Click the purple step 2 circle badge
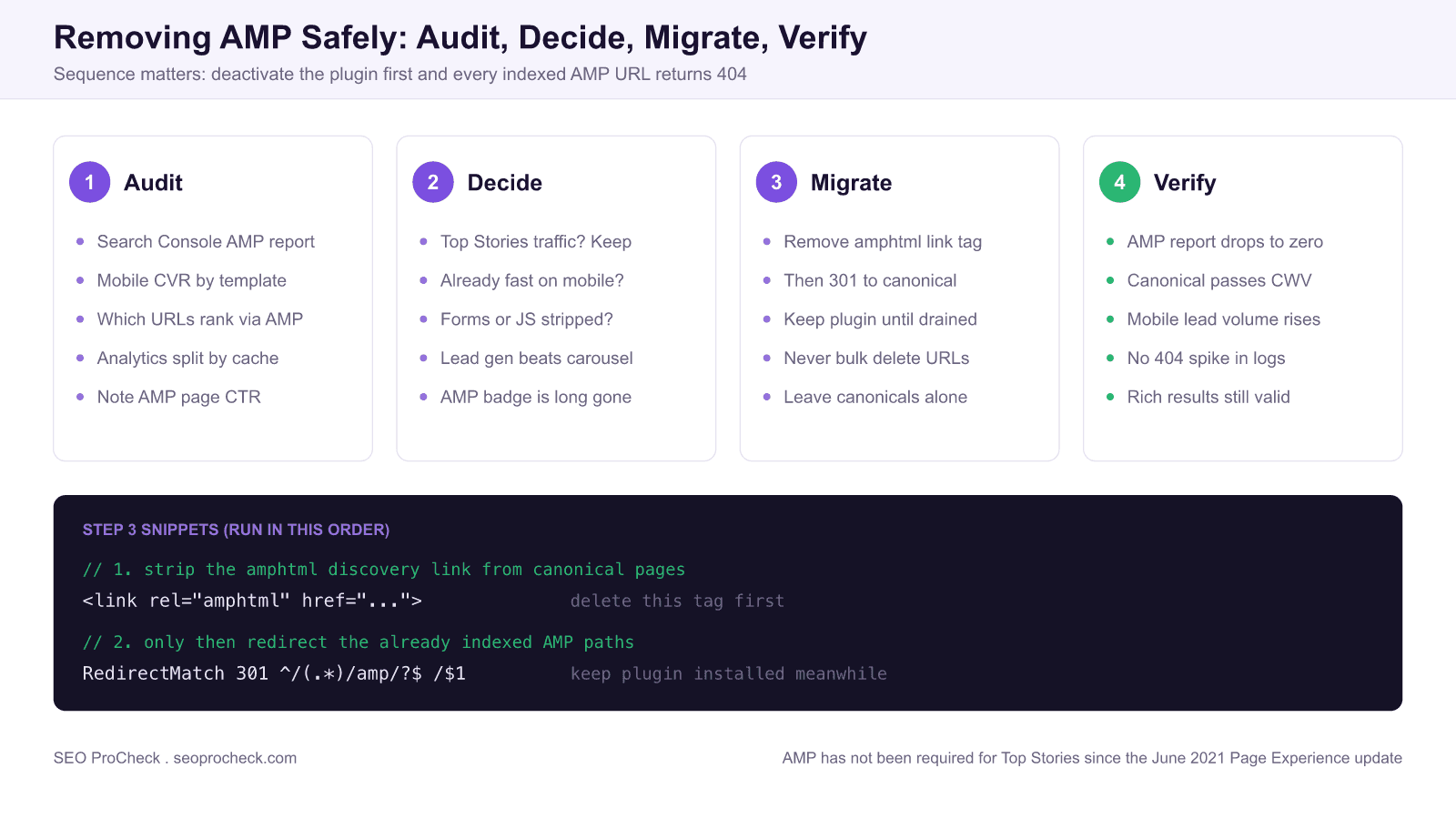The image size is (1456, 819). [x=433, y=182]
